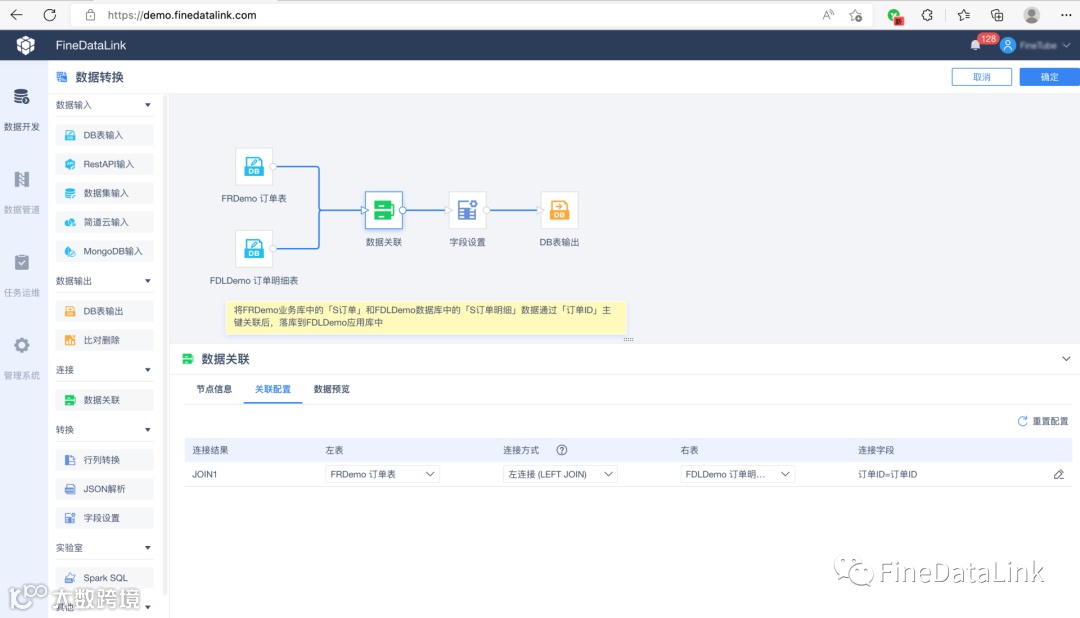Switch to the 关联配置 tab
Image resolution: width=1080 pixels, height=618 pixels.
click(x=273, y=389)
